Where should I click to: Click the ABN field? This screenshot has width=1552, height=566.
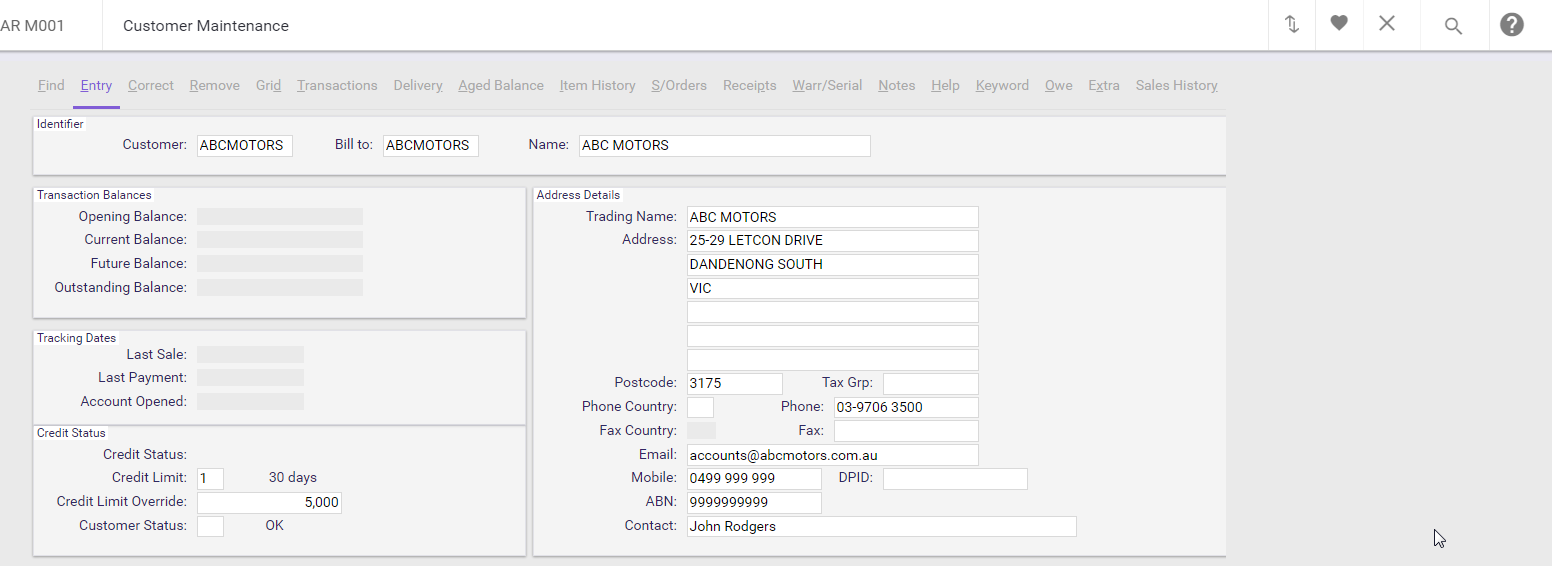coord(754,503)
